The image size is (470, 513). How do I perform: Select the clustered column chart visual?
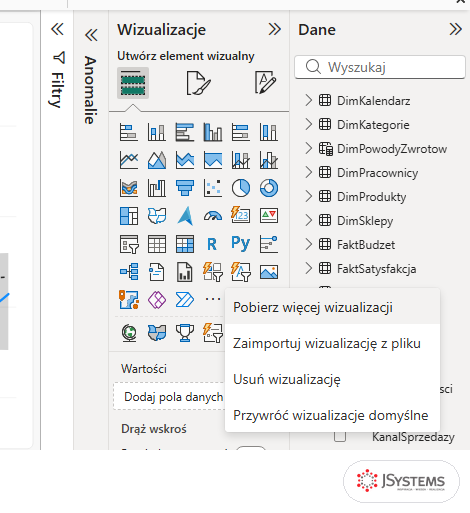tap(213, 132)
